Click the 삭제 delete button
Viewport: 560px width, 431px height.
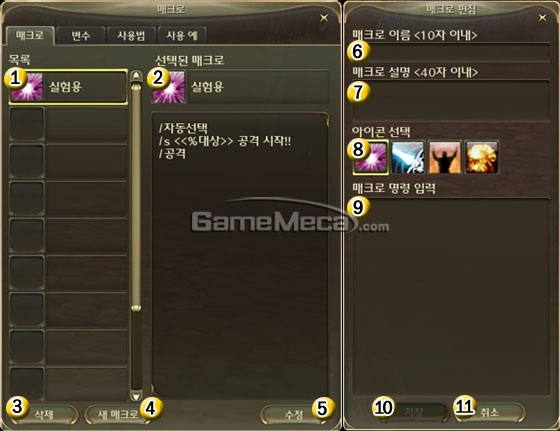click(44, 414)
